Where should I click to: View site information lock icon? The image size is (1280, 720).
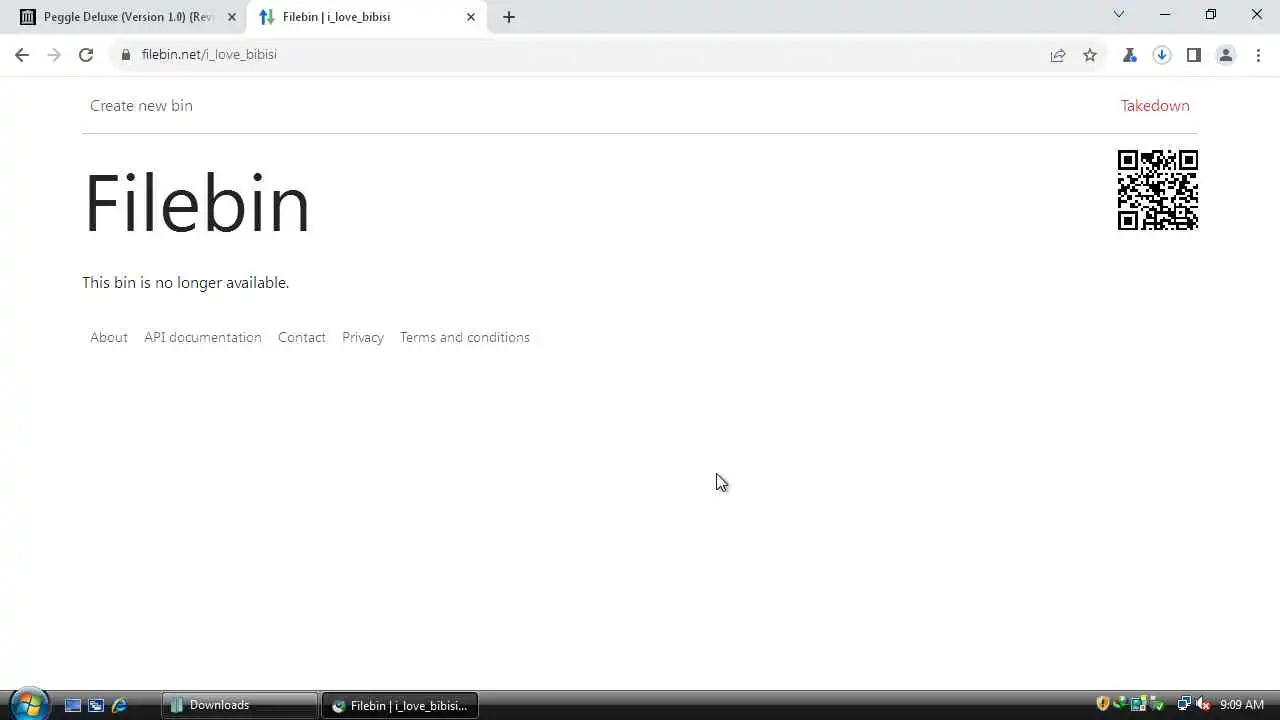coord(125,55)
